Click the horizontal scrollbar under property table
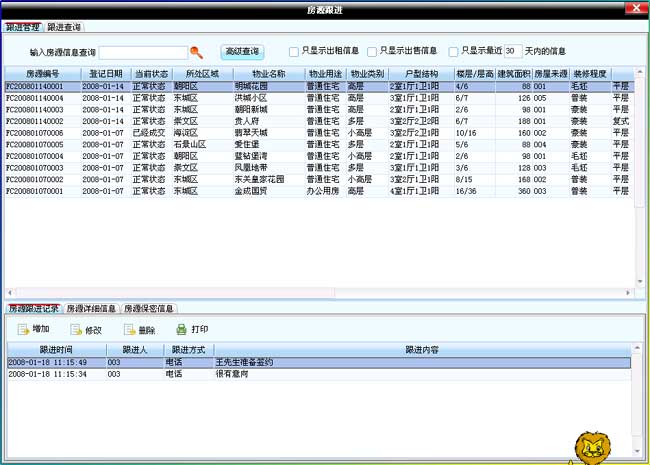This screenshot has height=465, width=650. [x=320, y=293]
